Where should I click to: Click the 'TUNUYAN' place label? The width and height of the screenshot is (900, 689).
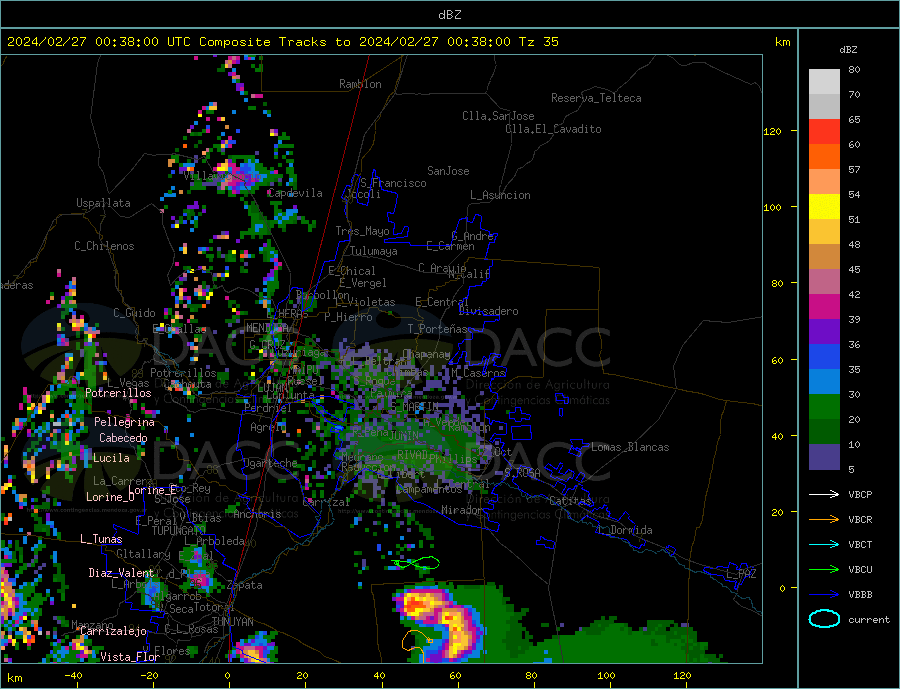232,622
